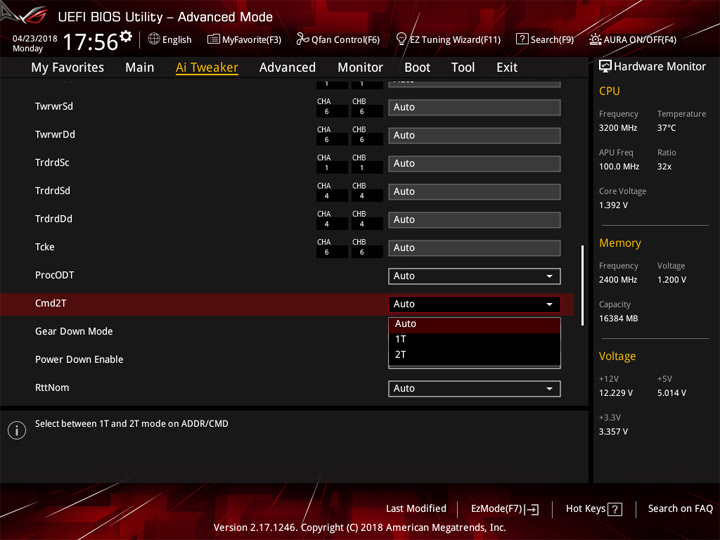Viewport: 720px width, 540px height.
Task: Open Search(F9) label
Action: click(552, 40)
